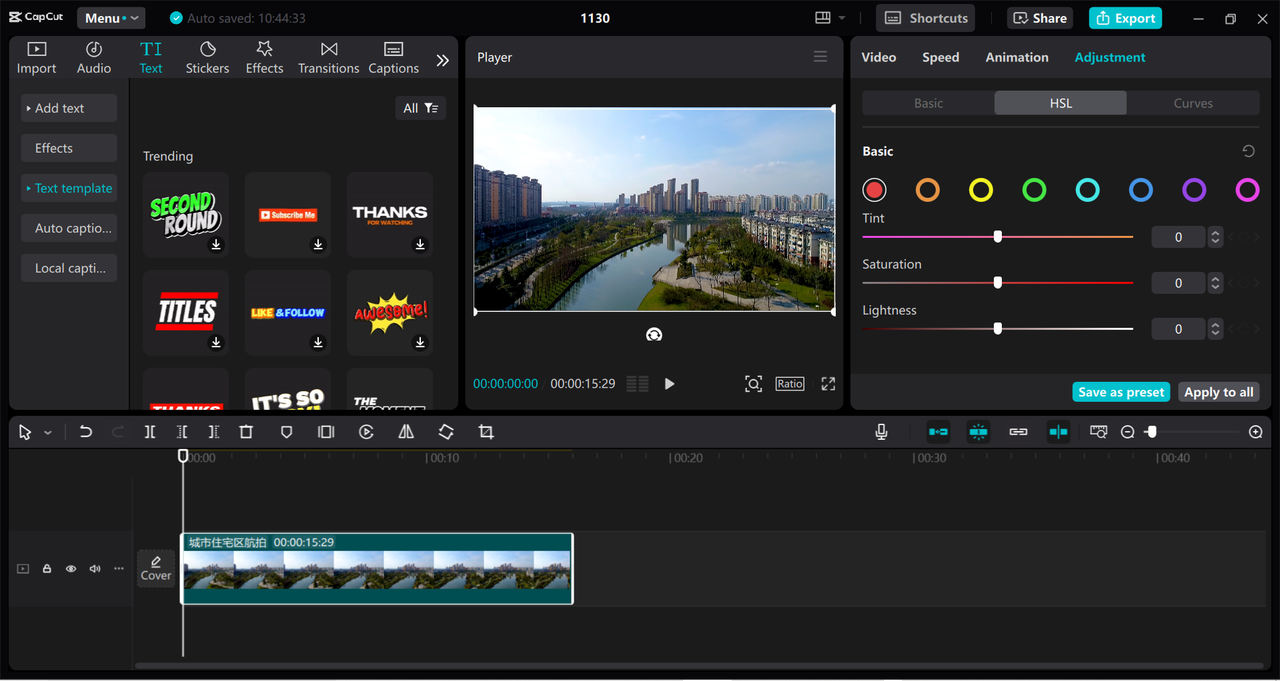Viewport: 1280px width, 681px height.
Task: Play the video preview
Action: (x=669, y=384)
